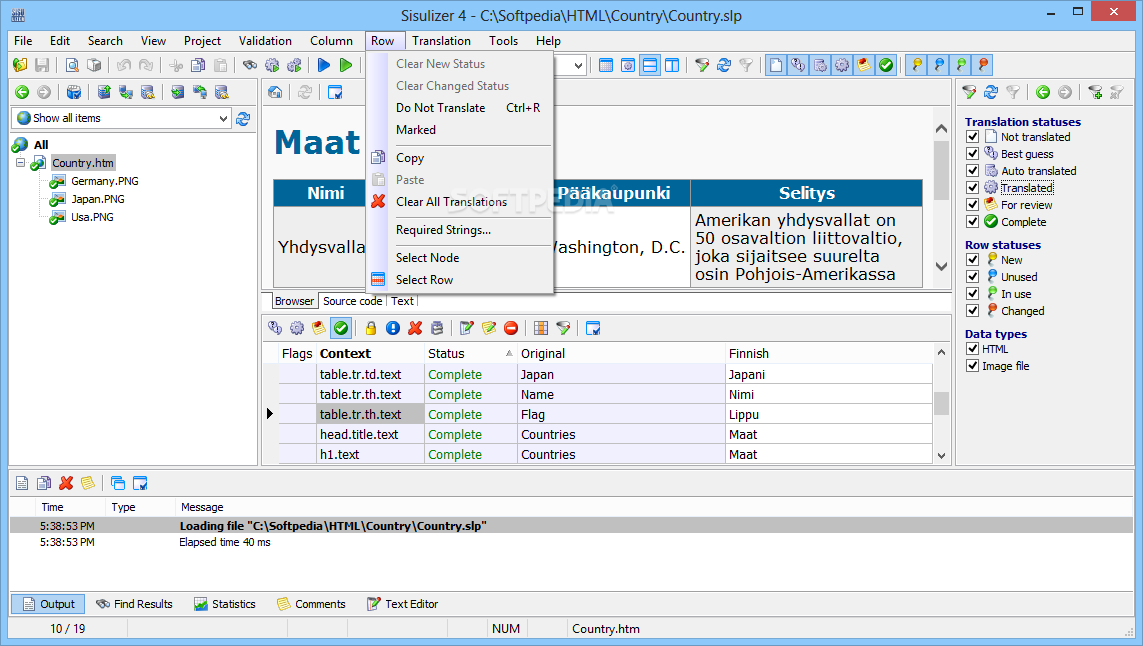Click the red Changed pin toolbar icon

click(x=983, y=65)
